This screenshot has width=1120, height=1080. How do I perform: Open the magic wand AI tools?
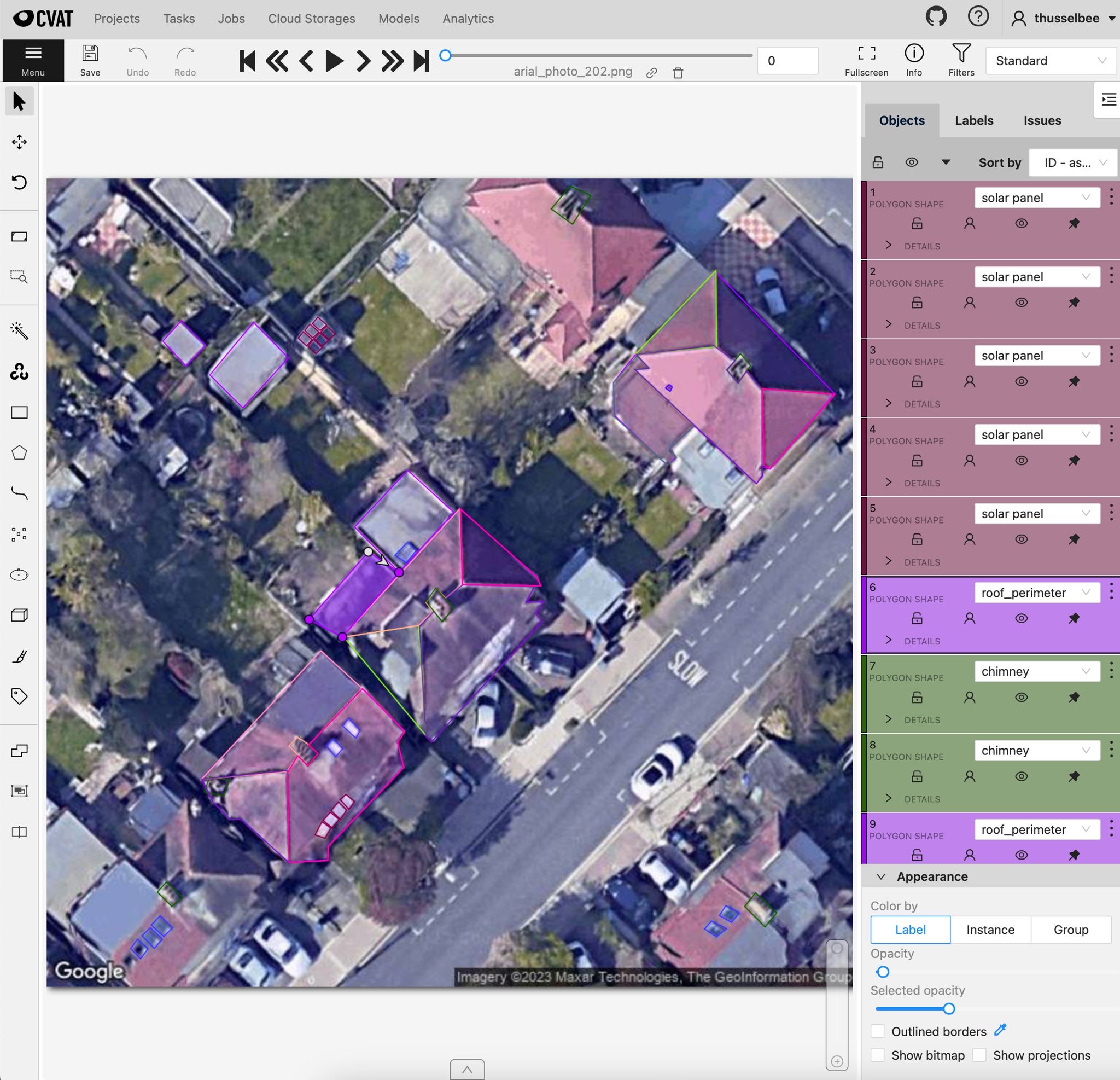click(20, 330)
